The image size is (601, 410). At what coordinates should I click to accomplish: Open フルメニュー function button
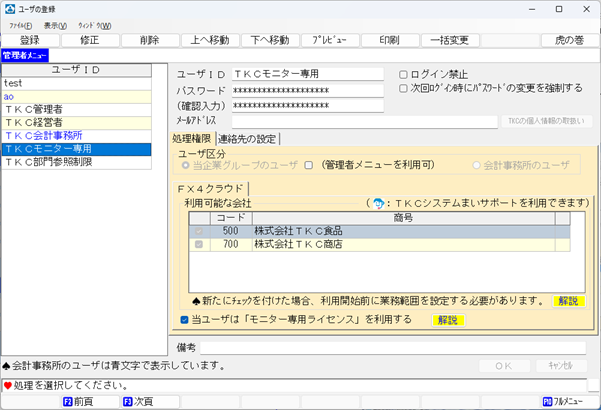[570, 402]
